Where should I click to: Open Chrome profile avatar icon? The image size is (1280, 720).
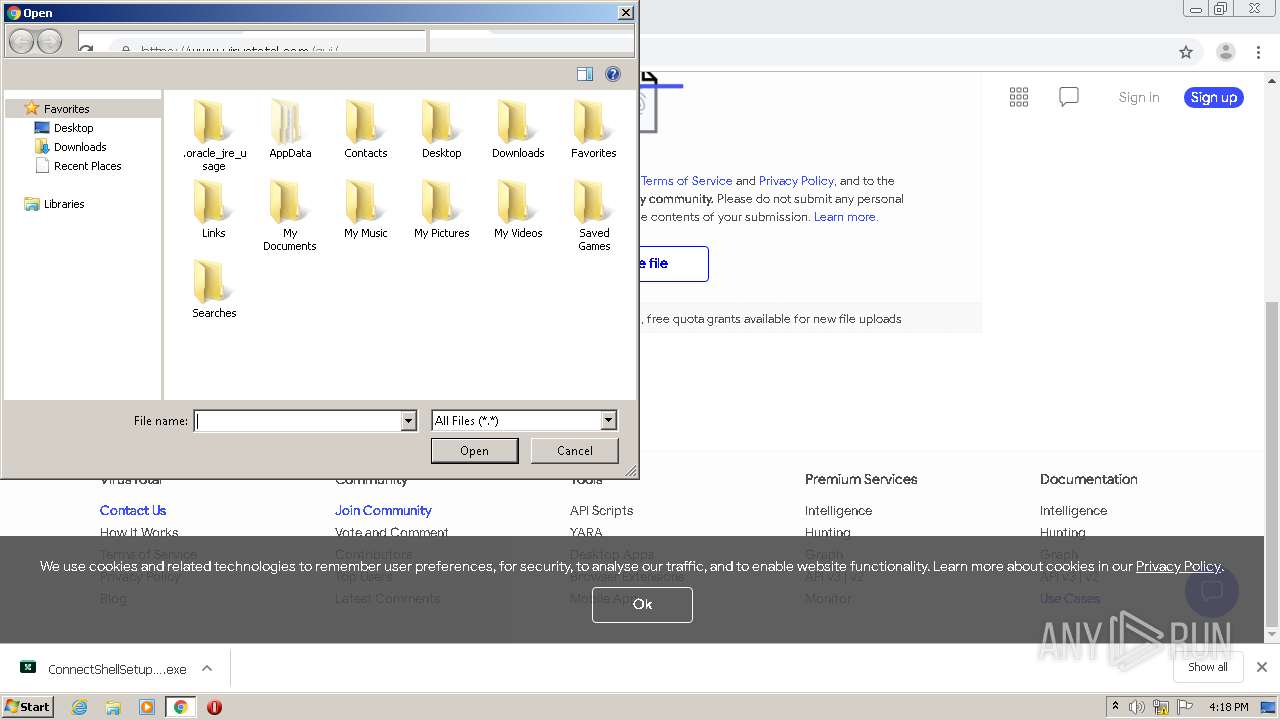coord(1226,52)
